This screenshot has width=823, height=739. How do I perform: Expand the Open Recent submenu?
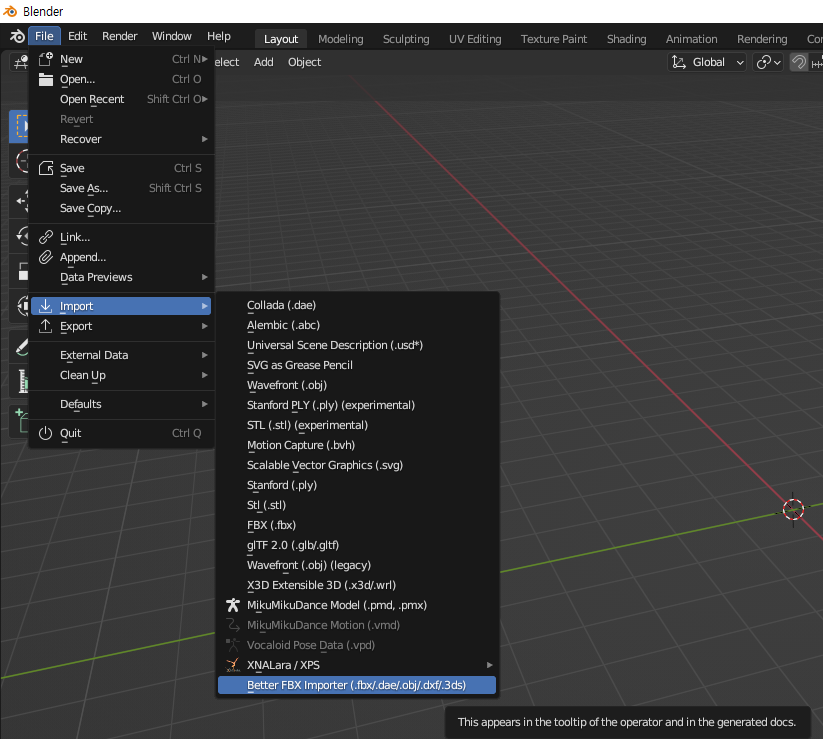click(x=121, y=99)
